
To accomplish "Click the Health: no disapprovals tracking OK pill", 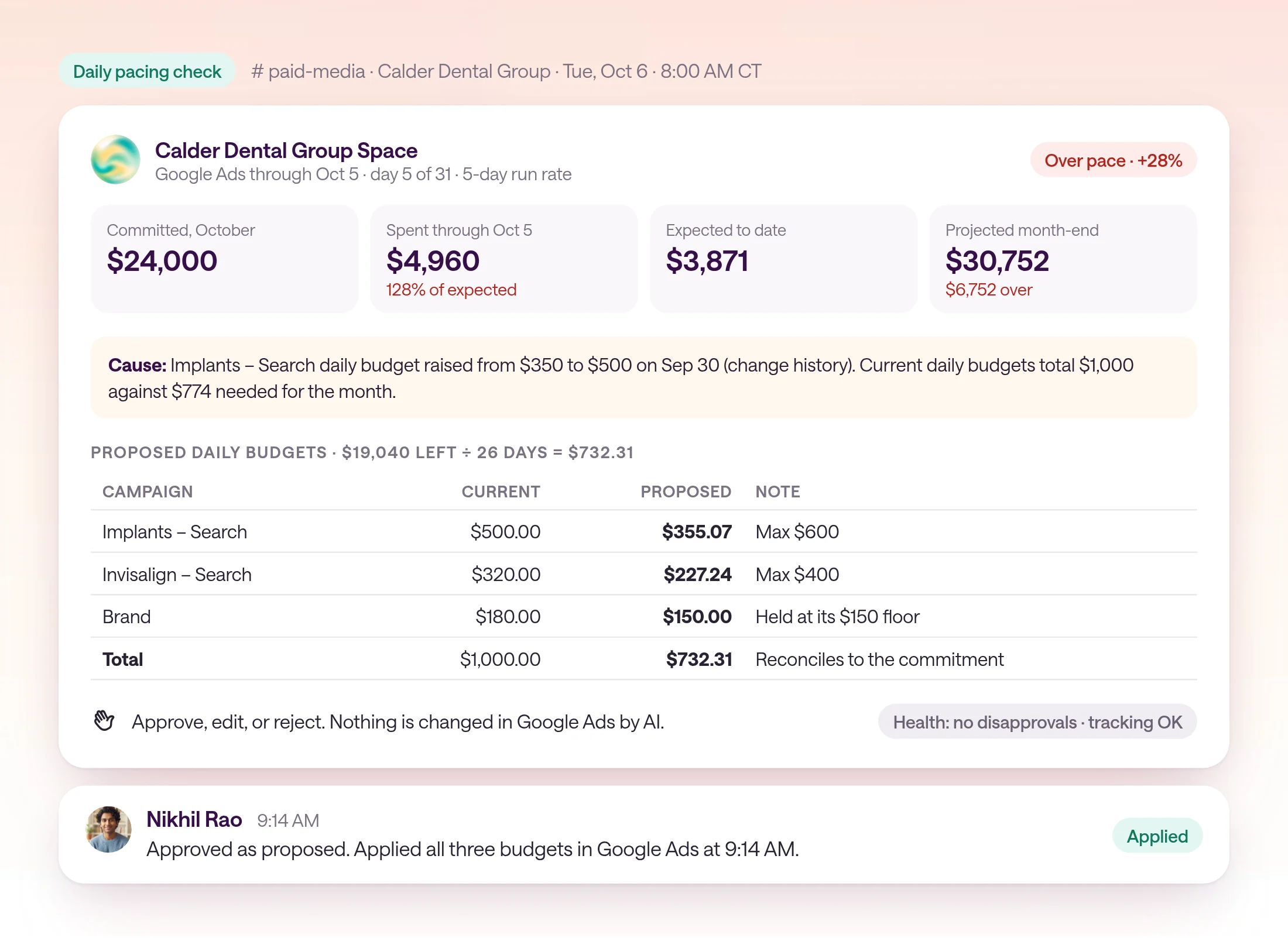I will pyautogui.click(x=1037, y=722).
